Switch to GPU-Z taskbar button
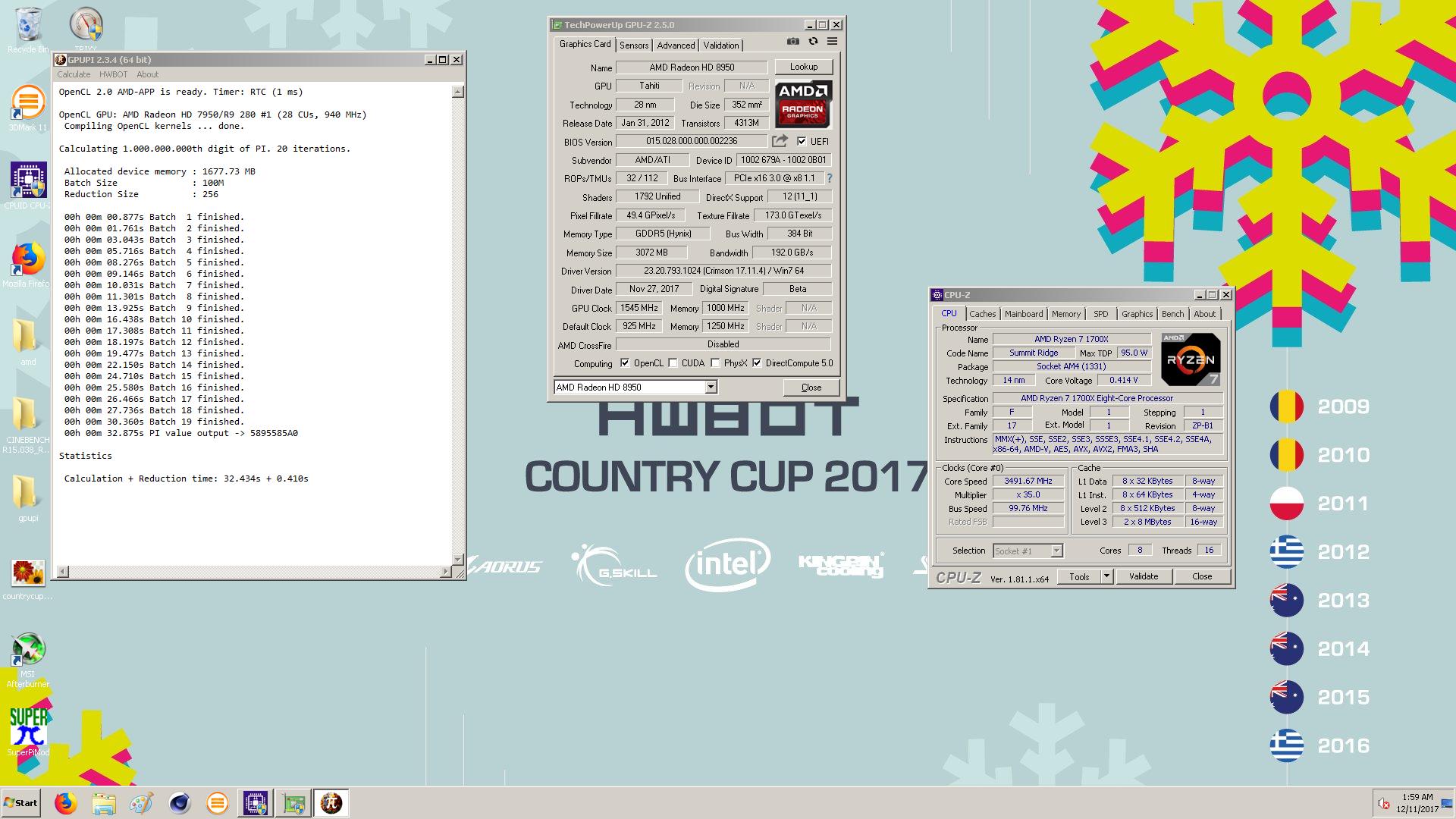 tap(293, 803)
